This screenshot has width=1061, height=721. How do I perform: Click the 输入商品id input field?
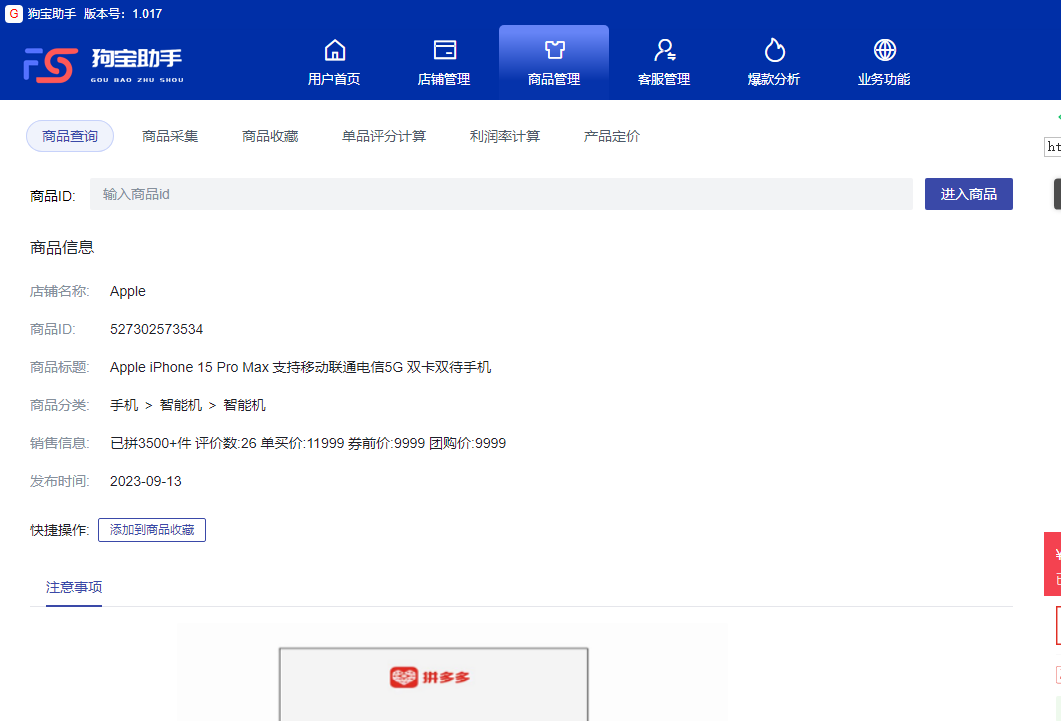pos(501,194)
